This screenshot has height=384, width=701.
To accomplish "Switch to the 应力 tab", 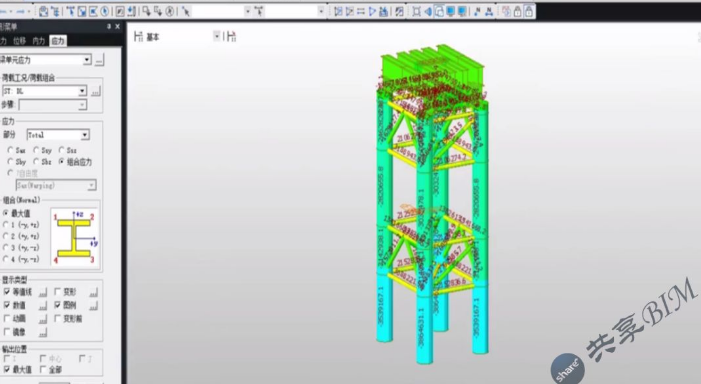I will pyautogui.click(x=58, y=41).
